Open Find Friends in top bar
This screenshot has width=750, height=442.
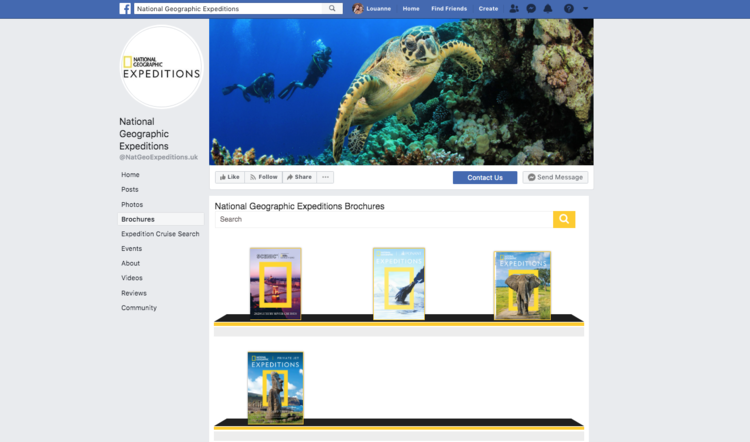(449, 9)
